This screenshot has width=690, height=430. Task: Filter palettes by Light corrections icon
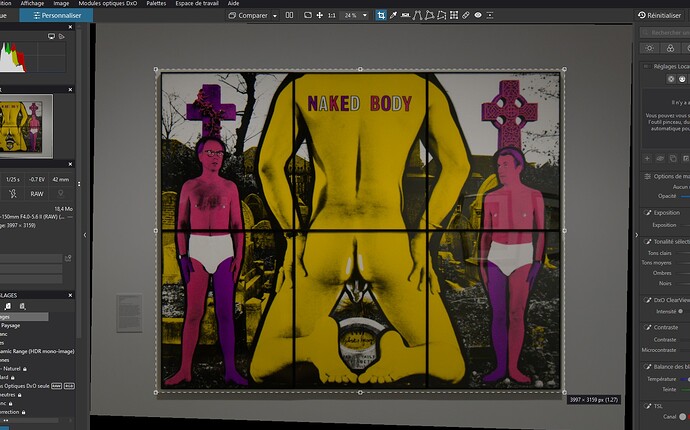point(650,48)
